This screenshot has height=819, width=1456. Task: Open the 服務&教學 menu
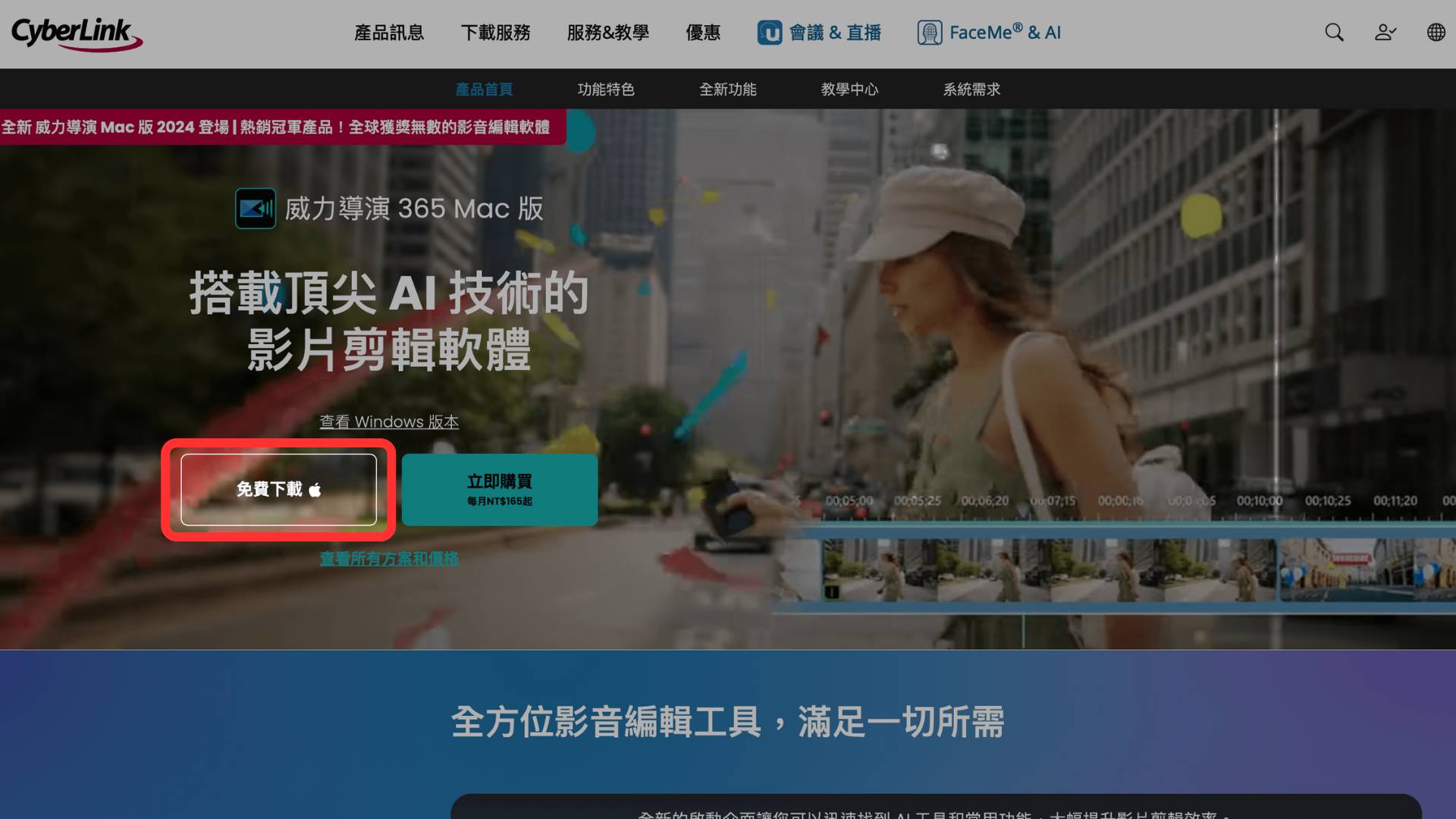pos(608,33)
